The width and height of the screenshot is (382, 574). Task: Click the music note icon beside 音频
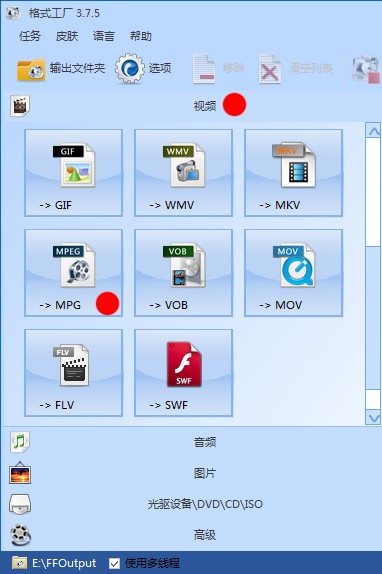pyautogui.click(x=20, y=442)
